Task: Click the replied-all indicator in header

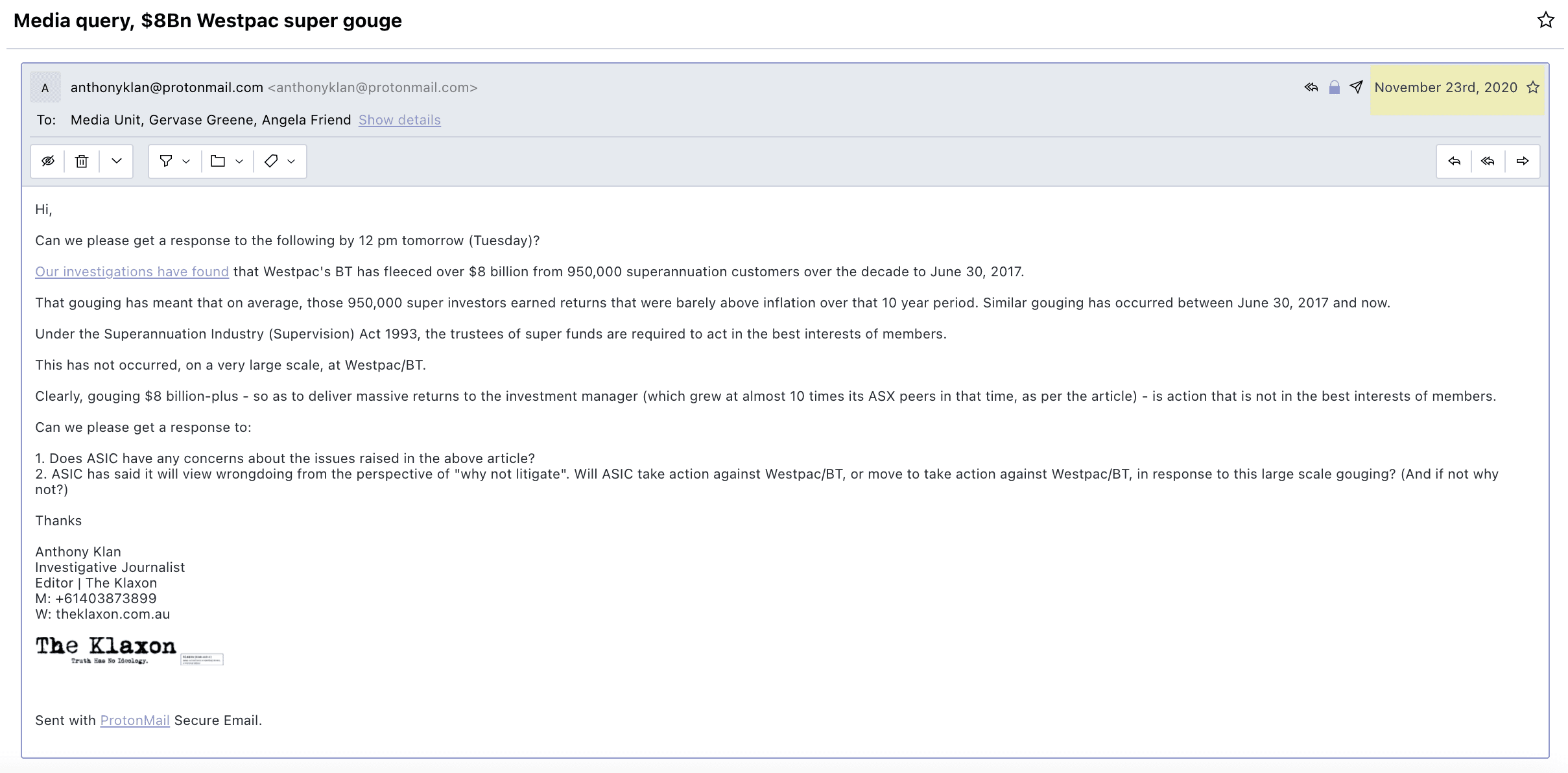Action: (1311, 87)
